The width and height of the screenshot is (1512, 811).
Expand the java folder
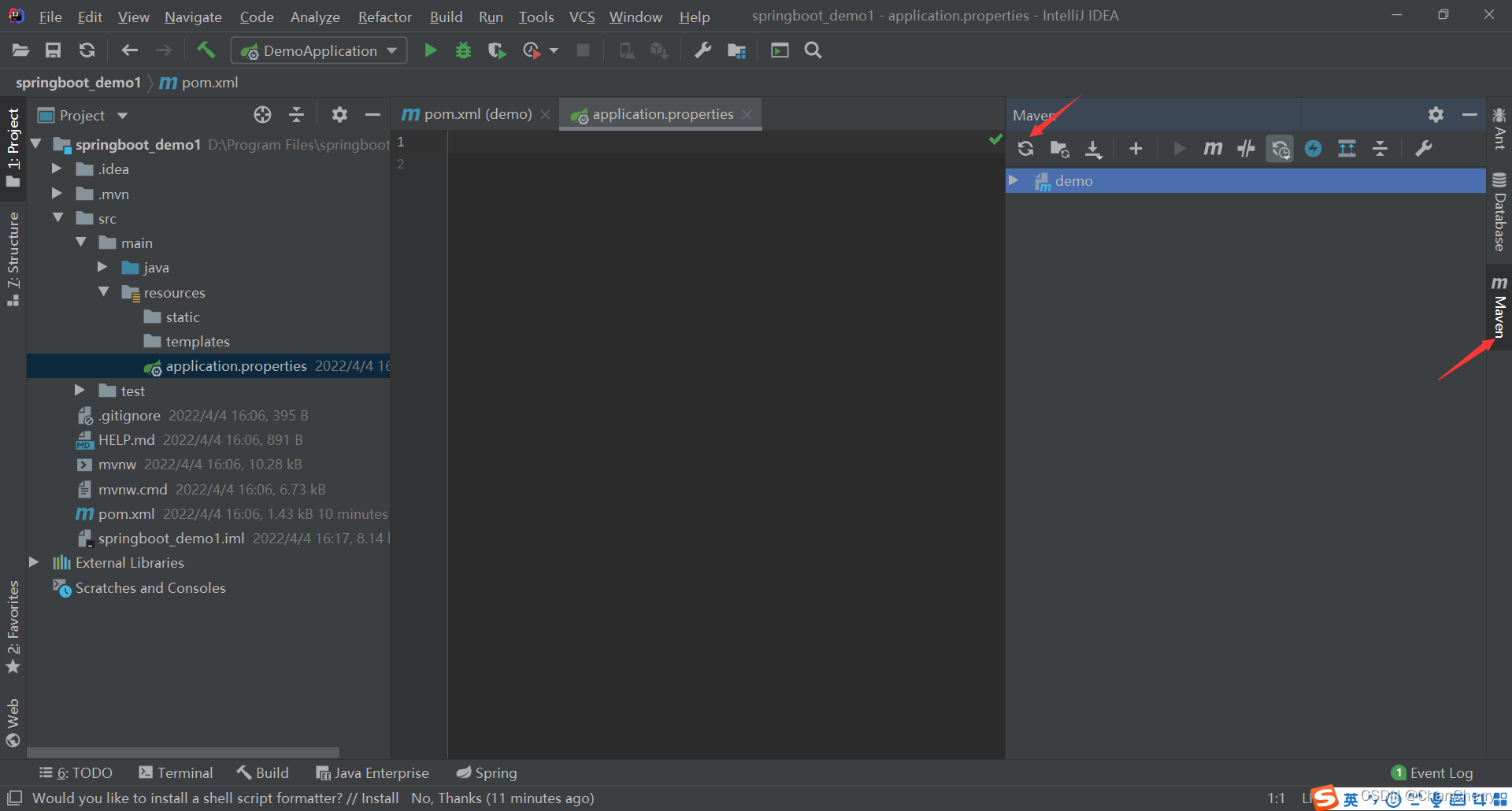tap(102, 267)
